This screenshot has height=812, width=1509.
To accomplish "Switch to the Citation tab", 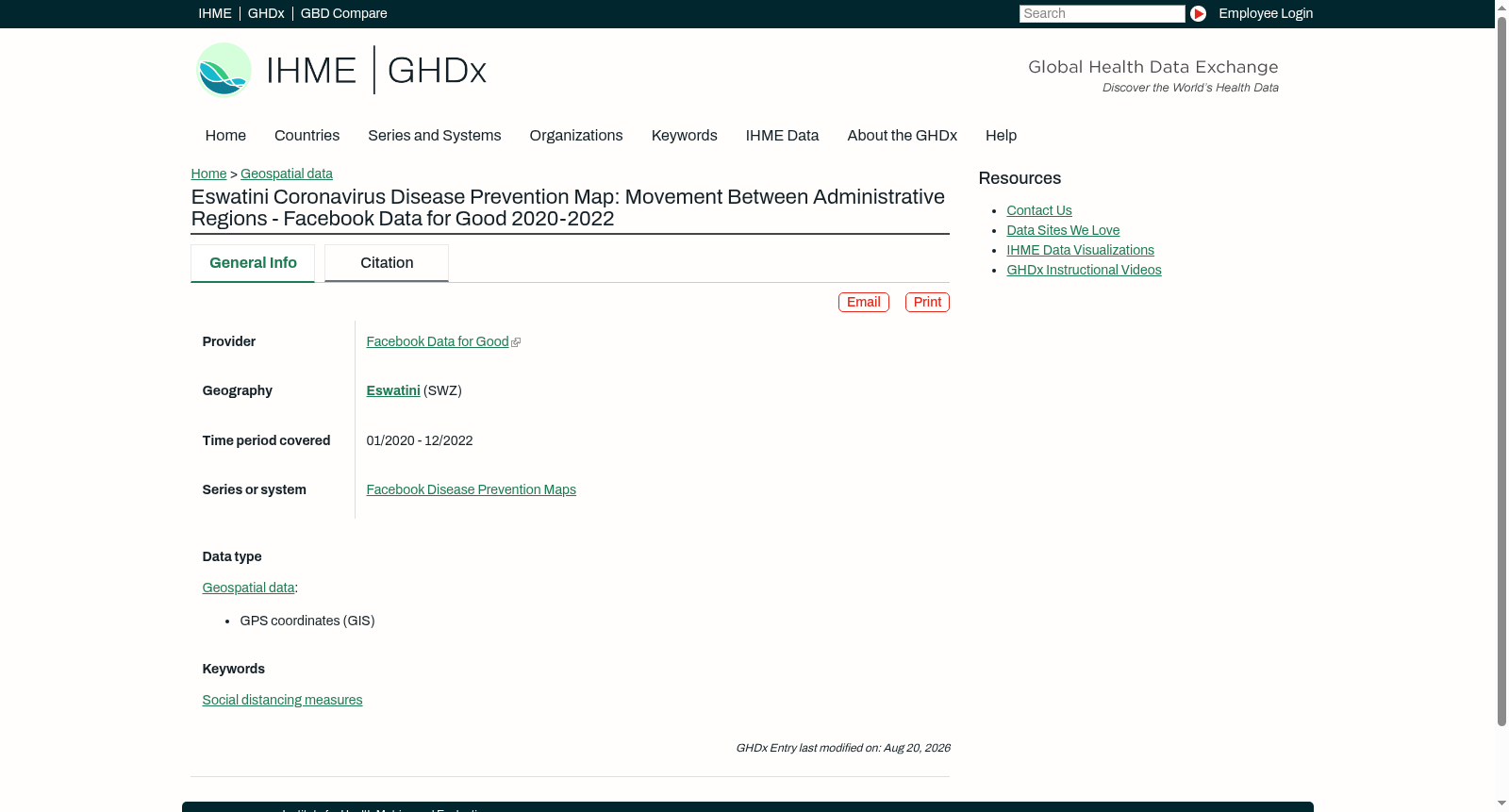I will (387, 263).
